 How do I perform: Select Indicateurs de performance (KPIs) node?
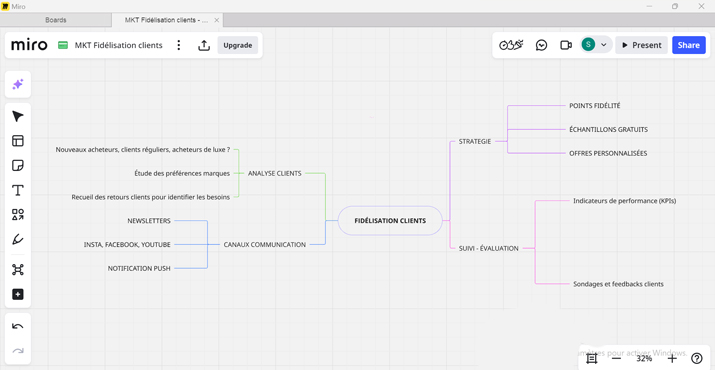coord(624,201)
